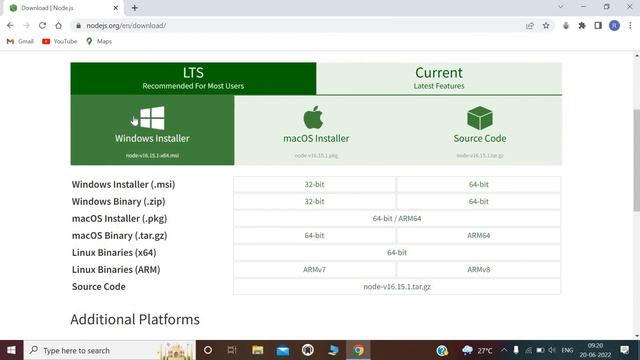This screenshot has width=640, height=360.
Task: Click the weather 27°C taskbar widget
Action: [477, 350]
